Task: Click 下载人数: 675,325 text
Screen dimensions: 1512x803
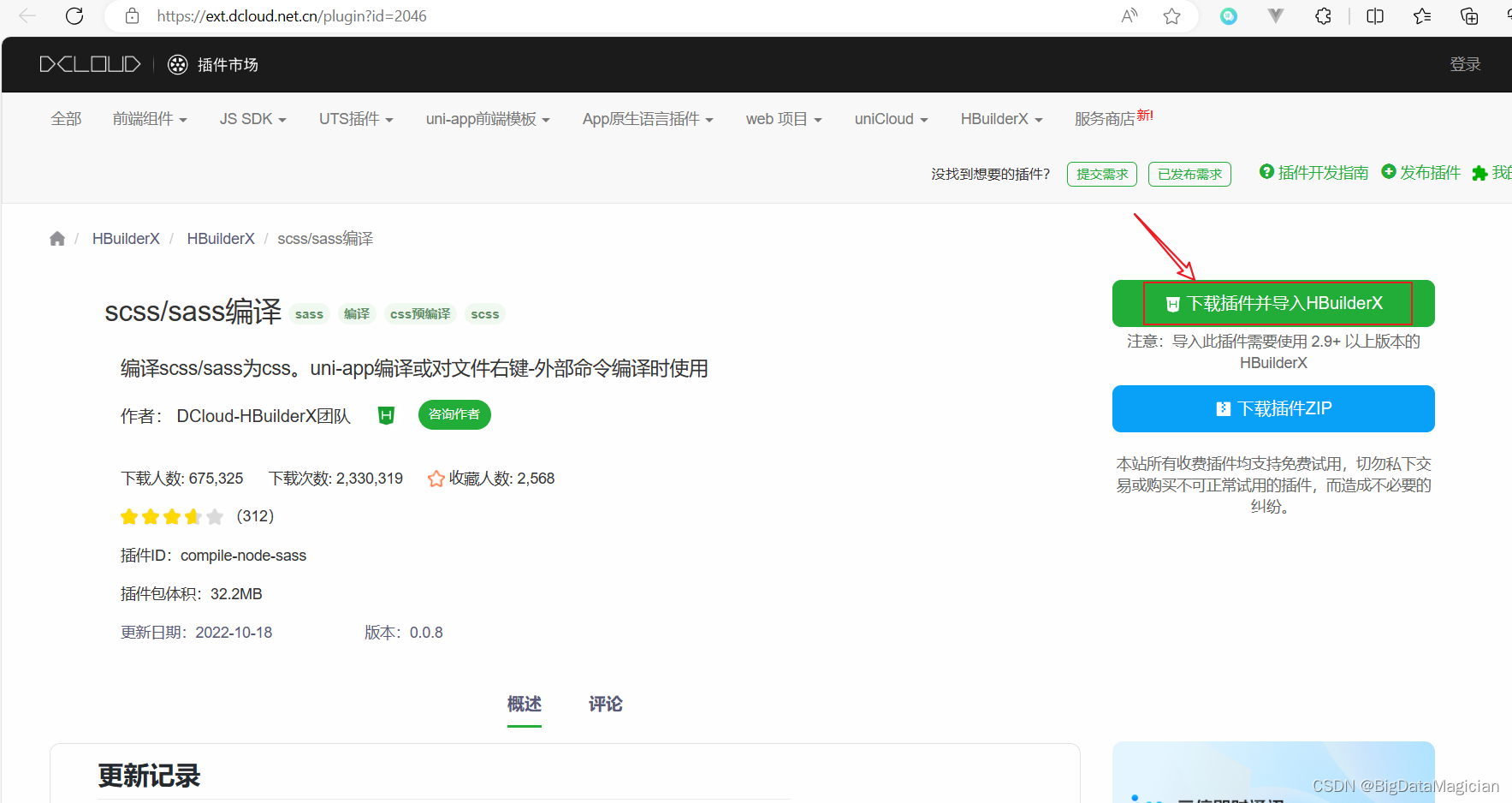Action: click(x=181, y=479)
